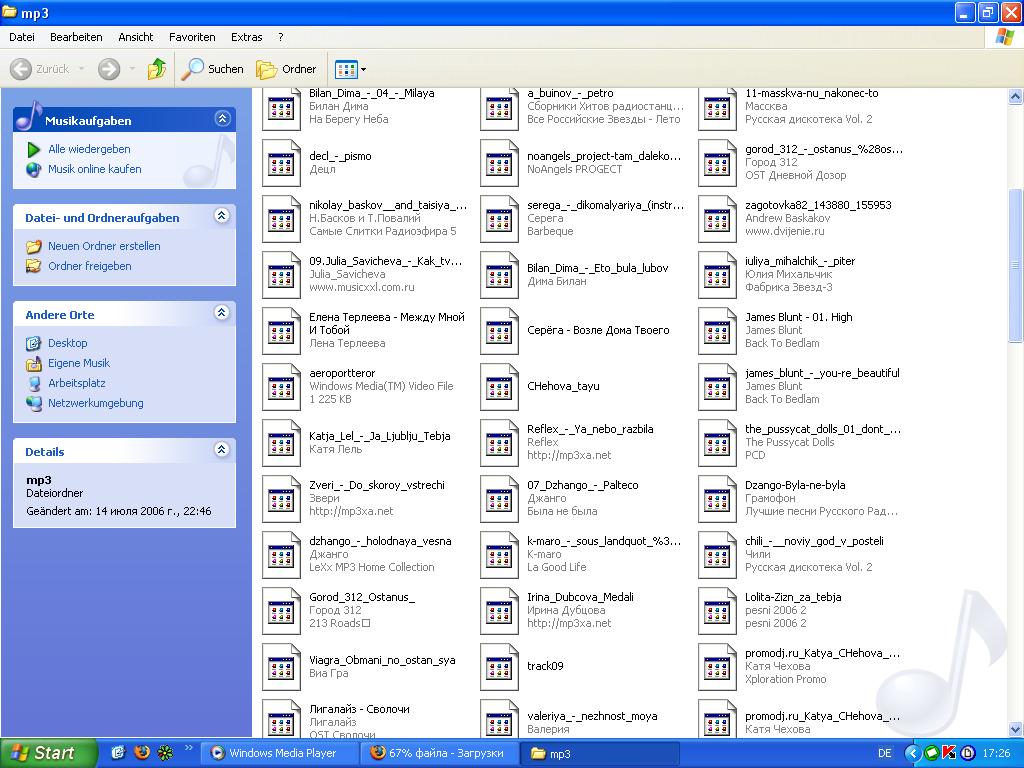
Task: Select the 07_Dzhango_-_Palteco file icon
Action: tap(500, 499)
